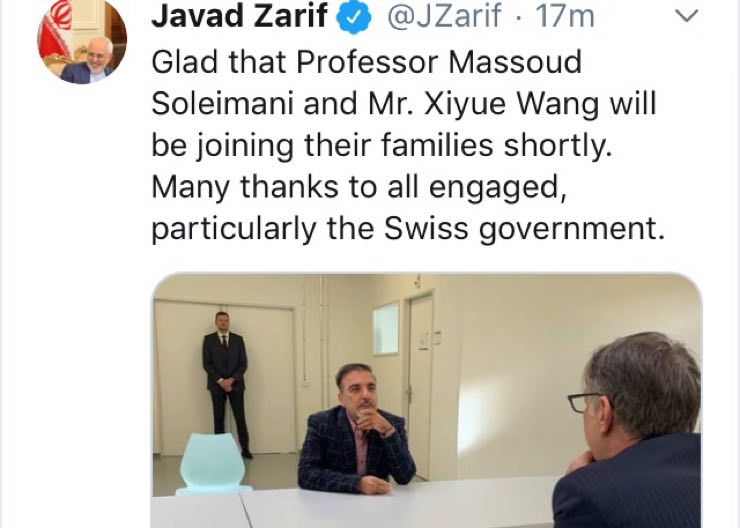Click the 'Many thanks to all engaged' line
This screenshot has height=528, width=740.
(x=359, y=187)
